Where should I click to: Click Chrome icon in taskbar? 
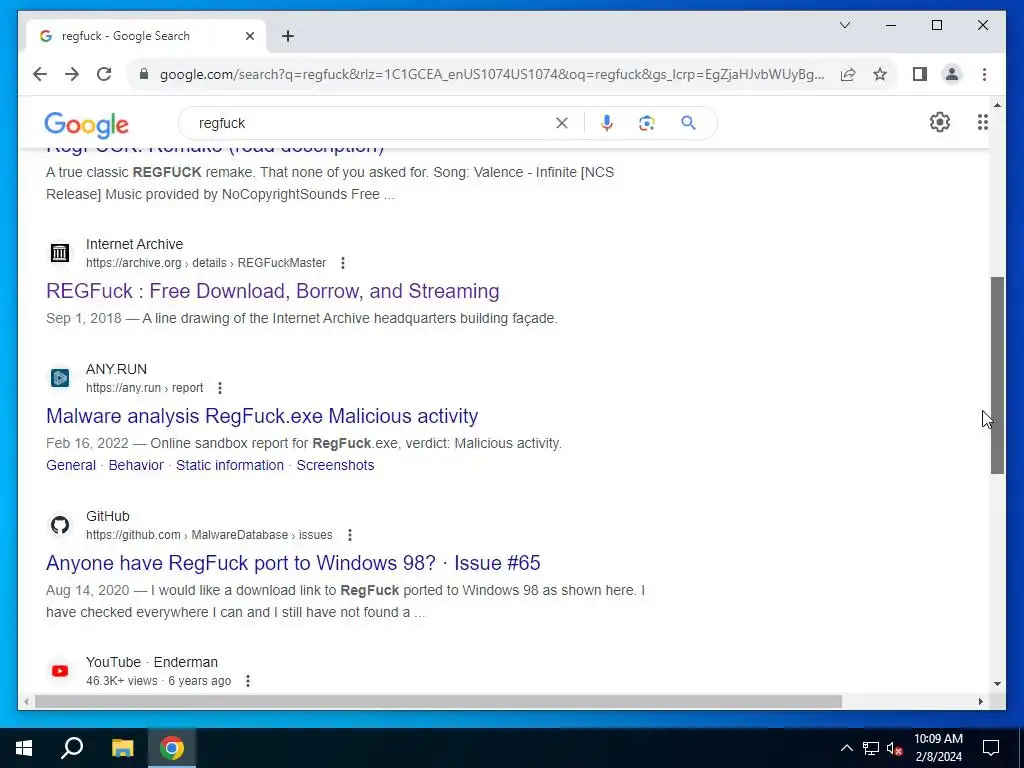tap(172, 748)
